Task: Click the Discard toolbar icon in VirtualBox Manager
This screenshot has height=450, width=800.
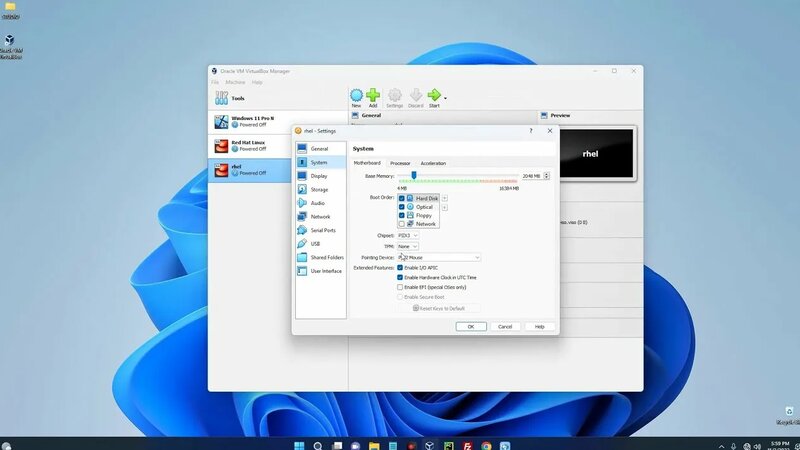Action: (x=416, y=97)
